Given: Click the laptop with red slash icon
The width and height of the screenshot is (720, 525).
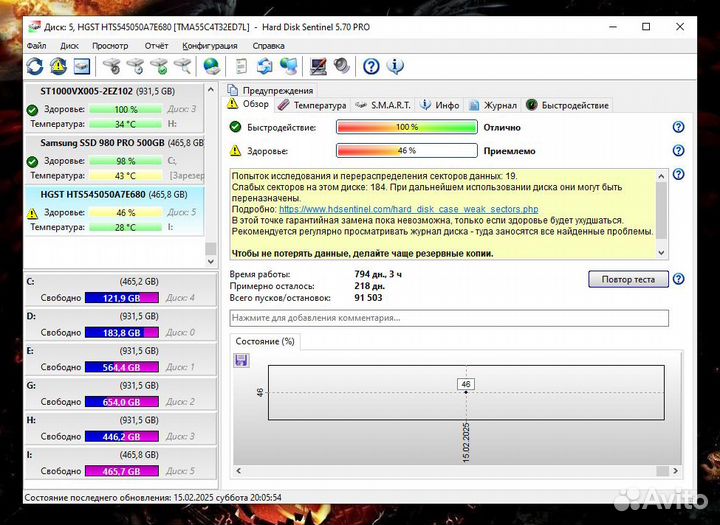Looking at the screenshot, I should 318,67.
